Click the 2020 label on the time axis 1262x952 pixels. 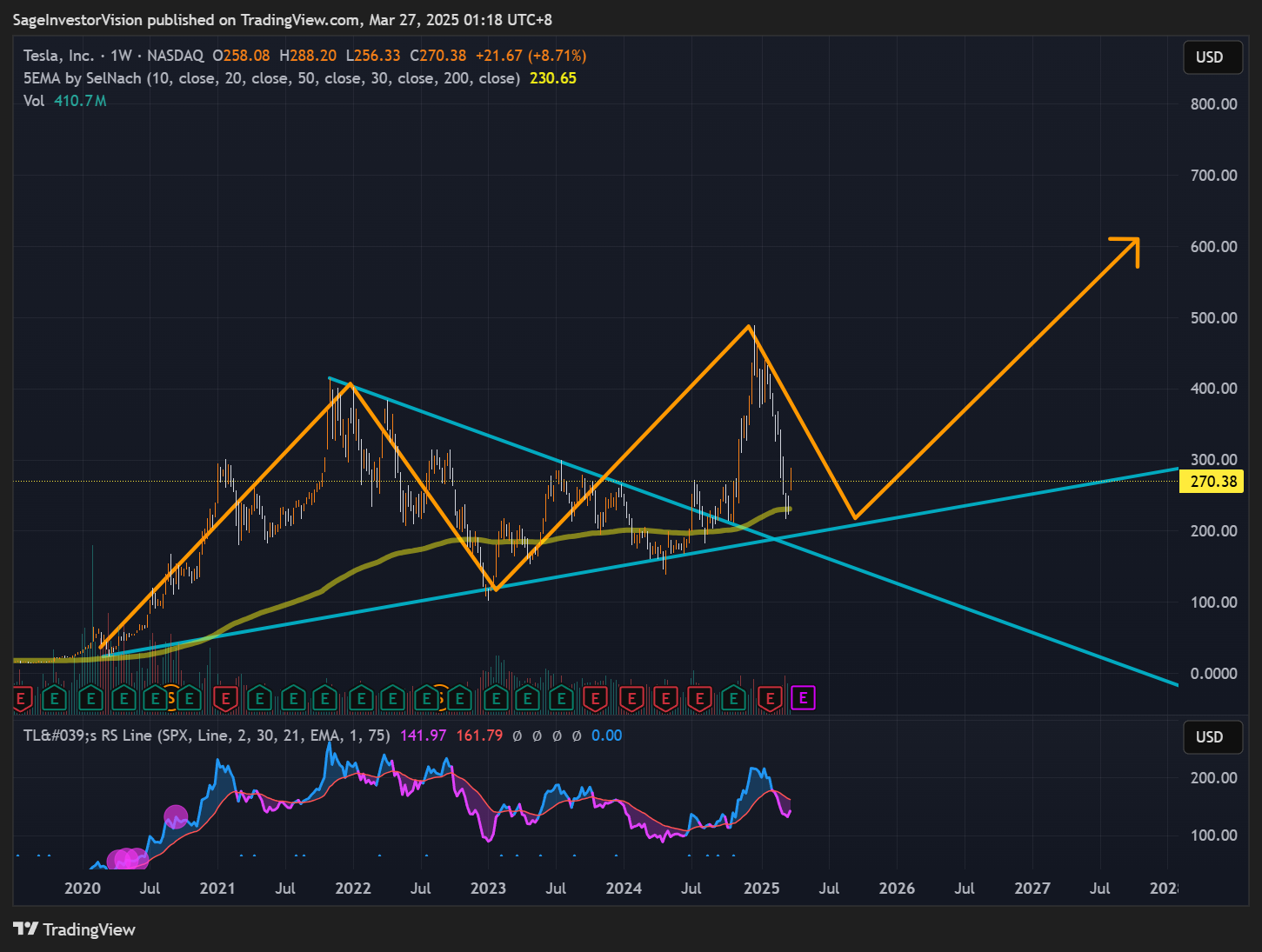[x=83, y=889]
